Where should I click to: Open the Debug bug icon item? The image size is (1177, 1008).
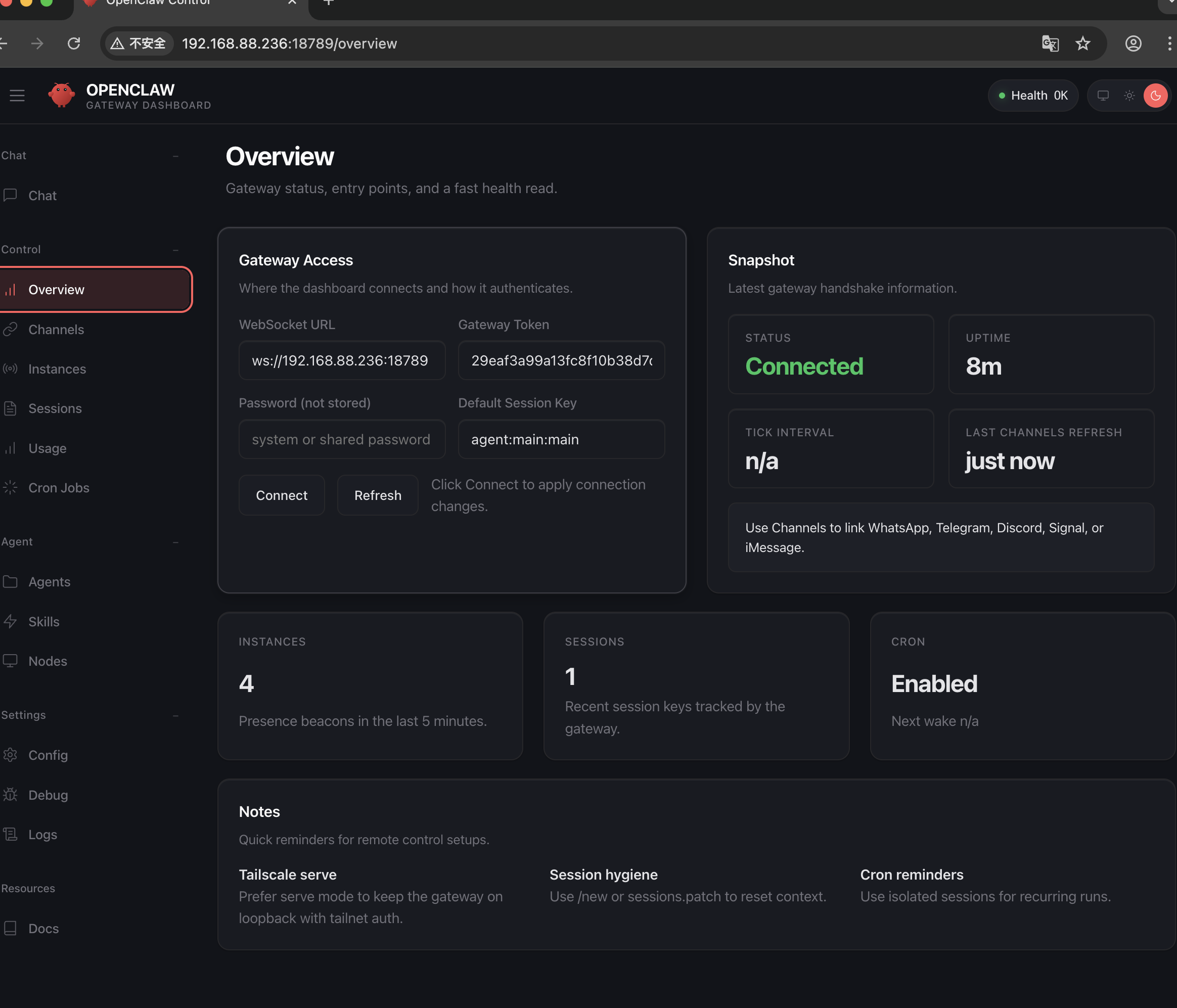(x=48, y=795)
